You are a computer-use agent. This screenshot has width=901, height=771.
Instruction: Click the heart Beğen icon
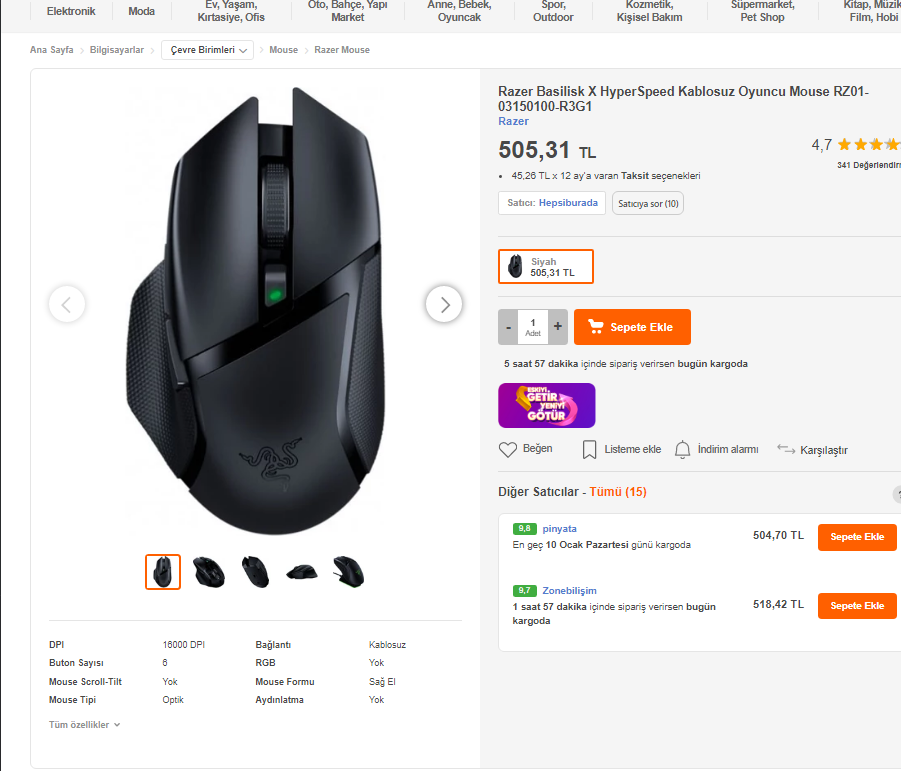pos(508,449)
